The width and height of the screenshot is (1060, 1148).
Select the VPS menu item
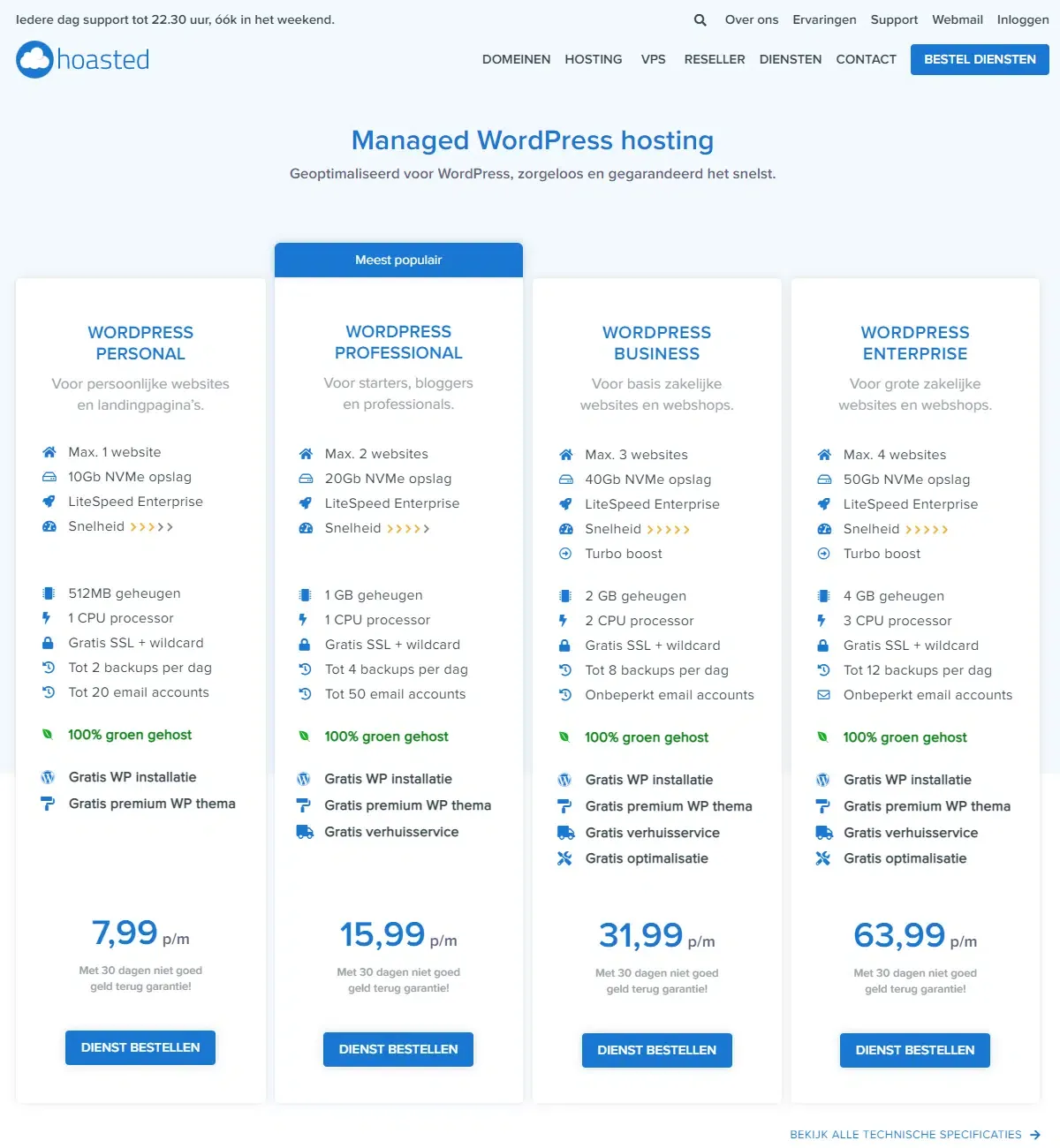653,59
